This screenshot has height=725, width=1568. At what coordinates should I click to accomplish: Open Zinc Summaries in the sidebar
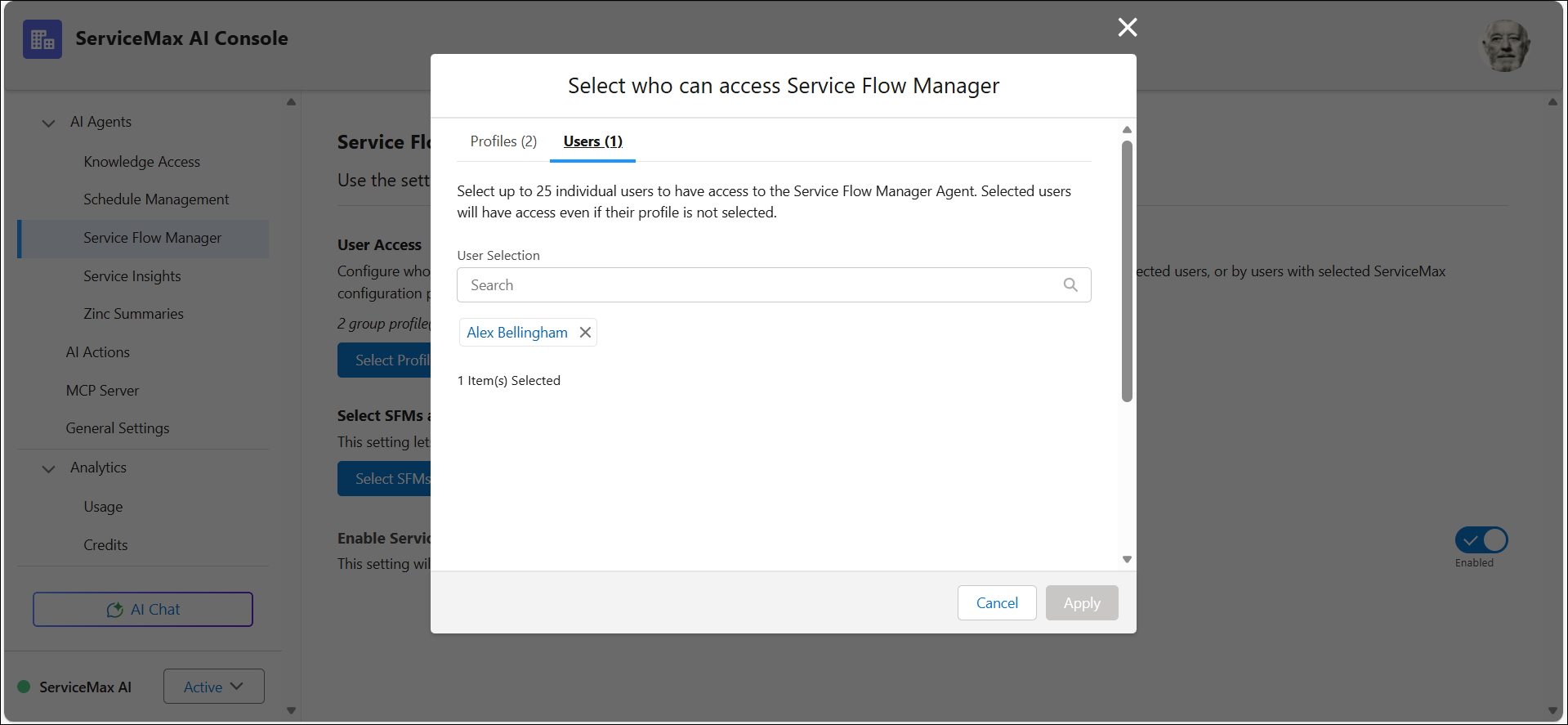133,314
